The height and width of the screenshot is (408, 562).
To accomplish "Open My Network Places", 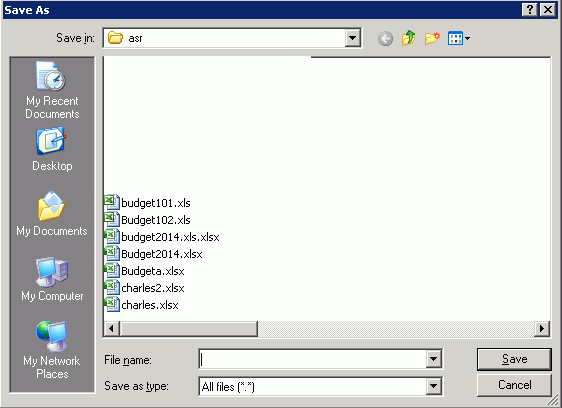I will coord(52,350).
